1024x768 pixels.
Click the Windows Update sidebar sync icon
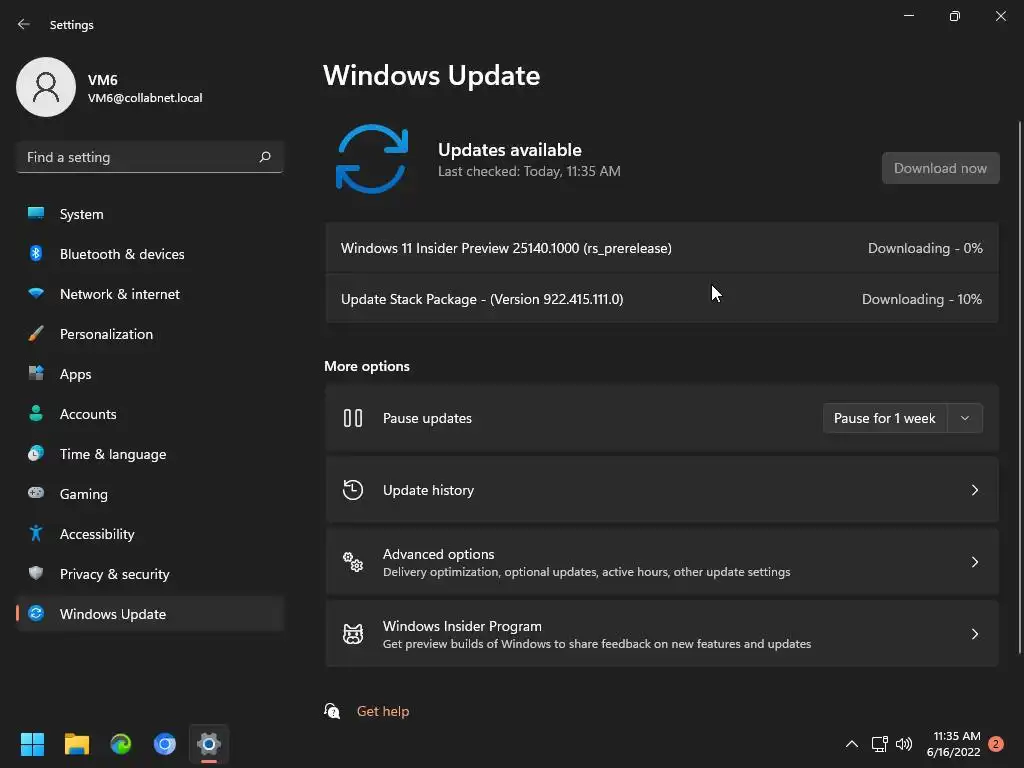[36, 613]
